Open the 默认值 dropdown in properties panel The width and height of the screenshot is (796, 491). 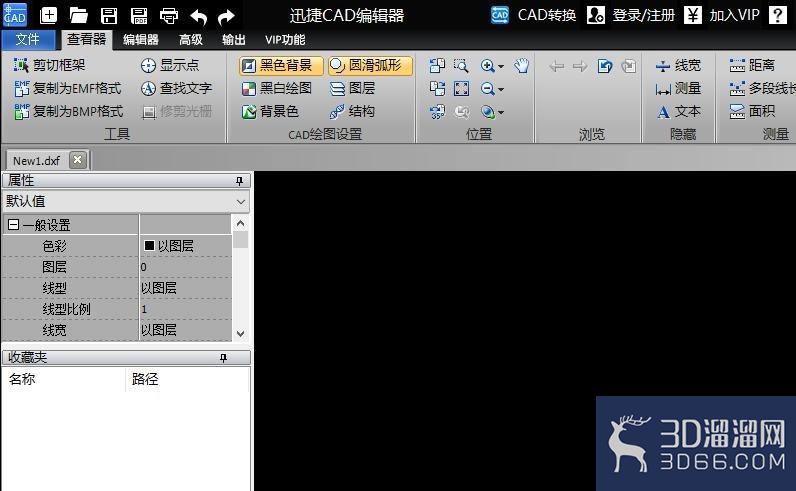click(x=241, y=202)
